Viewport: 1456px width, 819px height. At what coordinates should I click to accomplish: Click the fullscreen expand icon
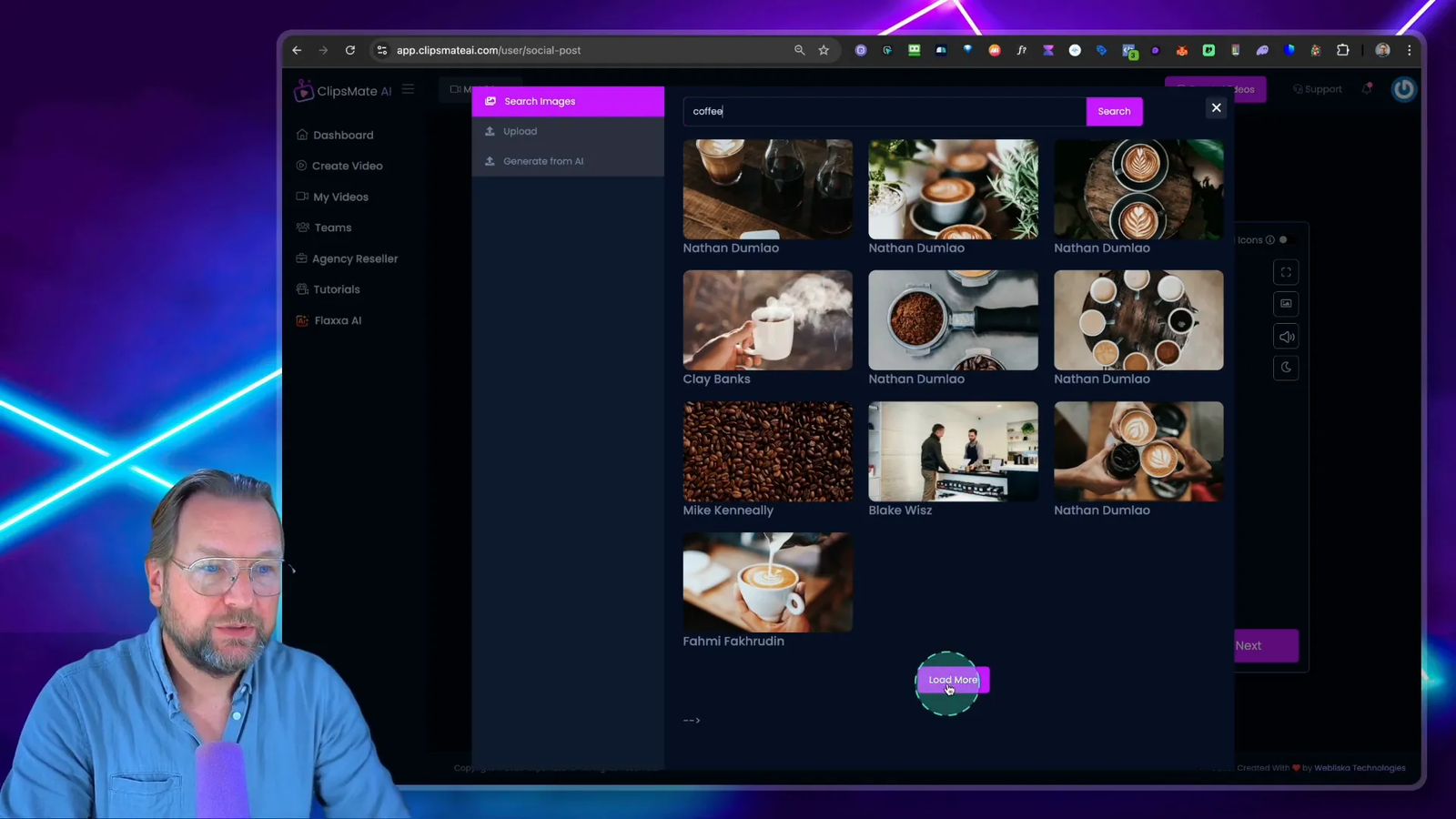(x=1286, y=272)
